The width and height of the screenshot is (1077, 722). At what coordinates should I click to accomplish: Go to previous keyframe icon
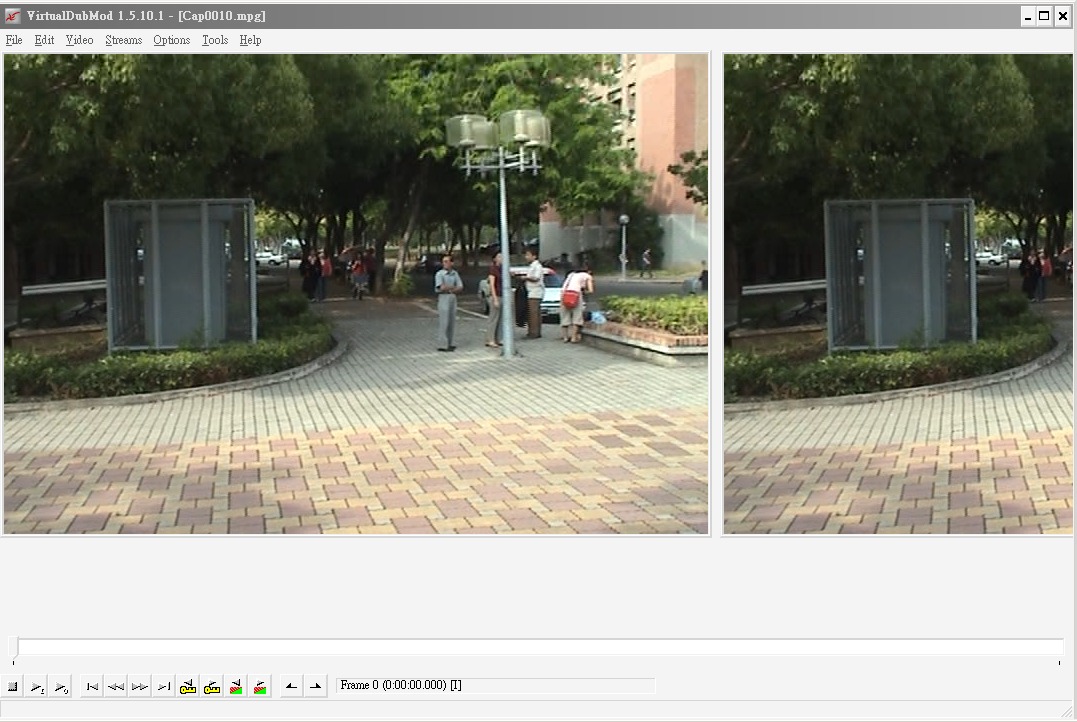(188, 686)
